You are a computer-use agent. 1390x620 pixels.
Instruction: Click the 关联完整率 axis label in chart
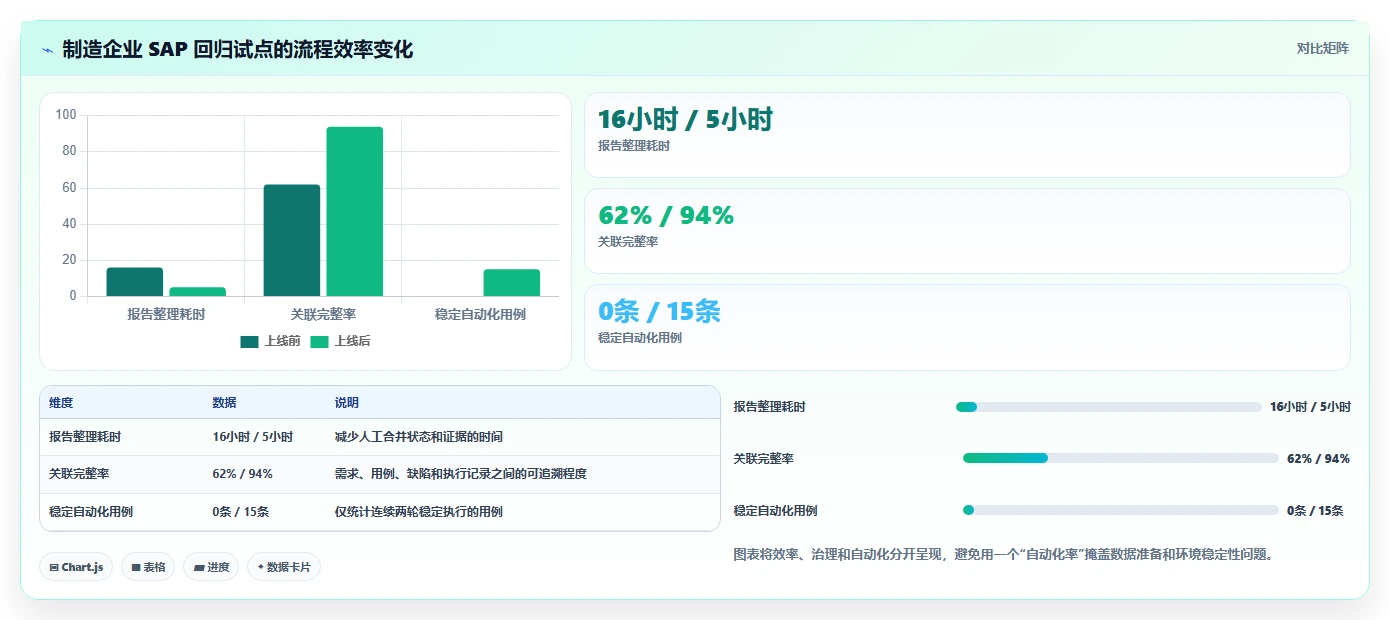[323, 314]
